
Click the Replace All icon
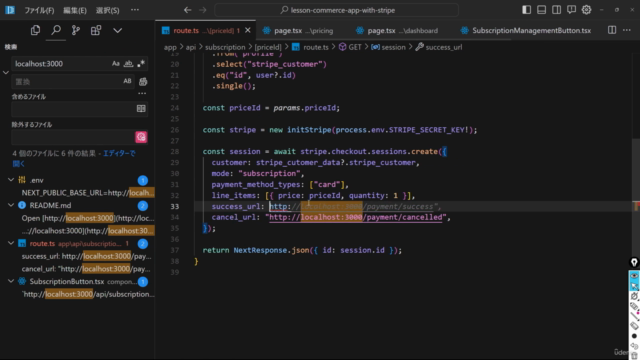[x=143, y=82]
